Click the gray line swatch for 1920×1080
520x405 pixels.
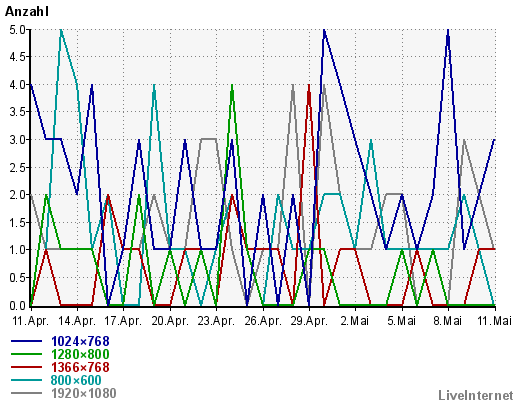(x=27, y=393)
